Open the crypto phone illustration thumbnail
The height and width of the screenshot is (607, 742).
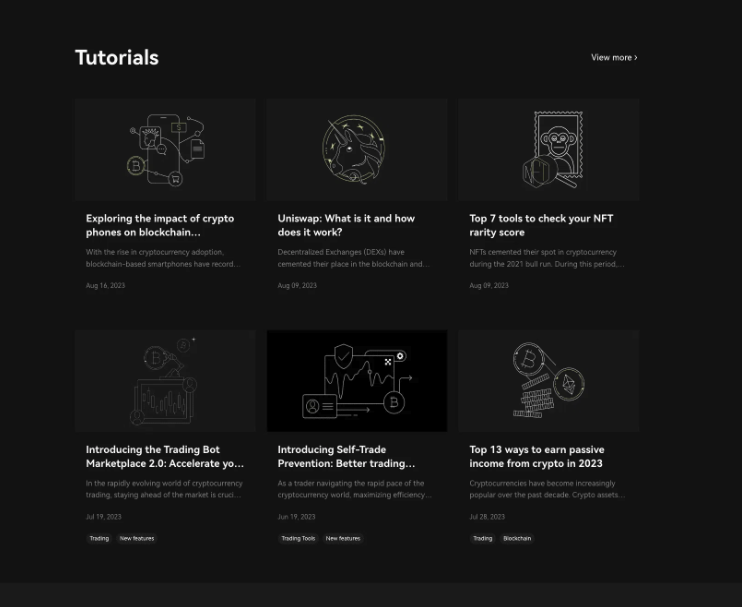click(x=165, y=150)
